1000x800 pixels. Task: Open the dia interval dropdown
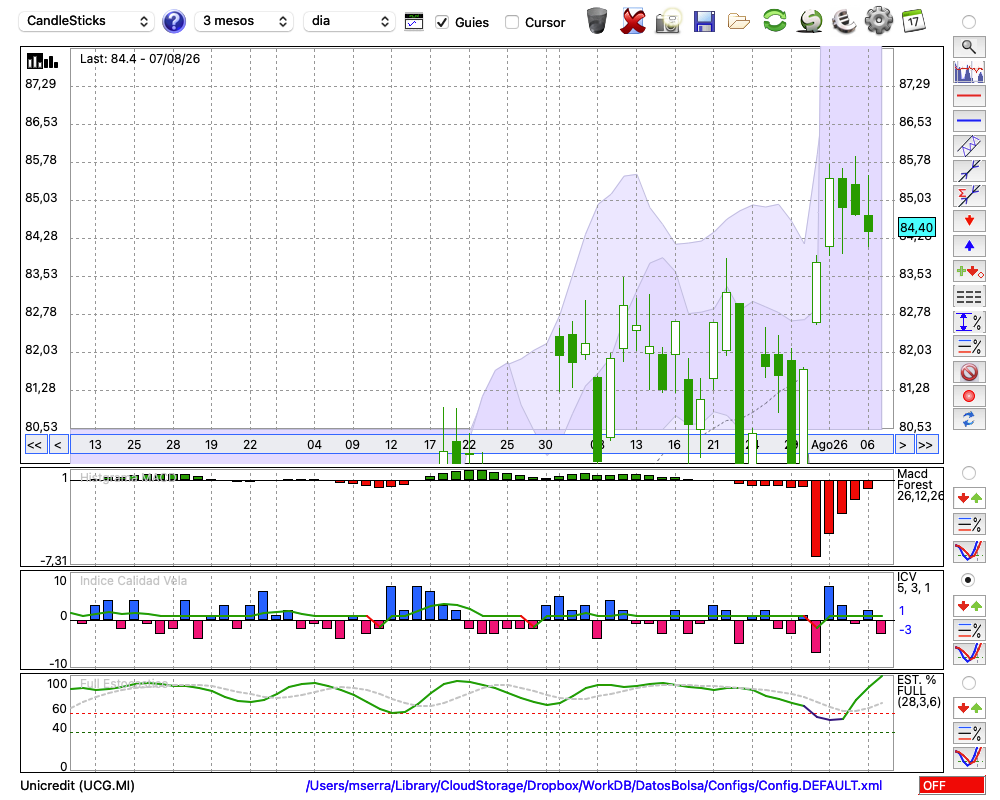point(349,21)
